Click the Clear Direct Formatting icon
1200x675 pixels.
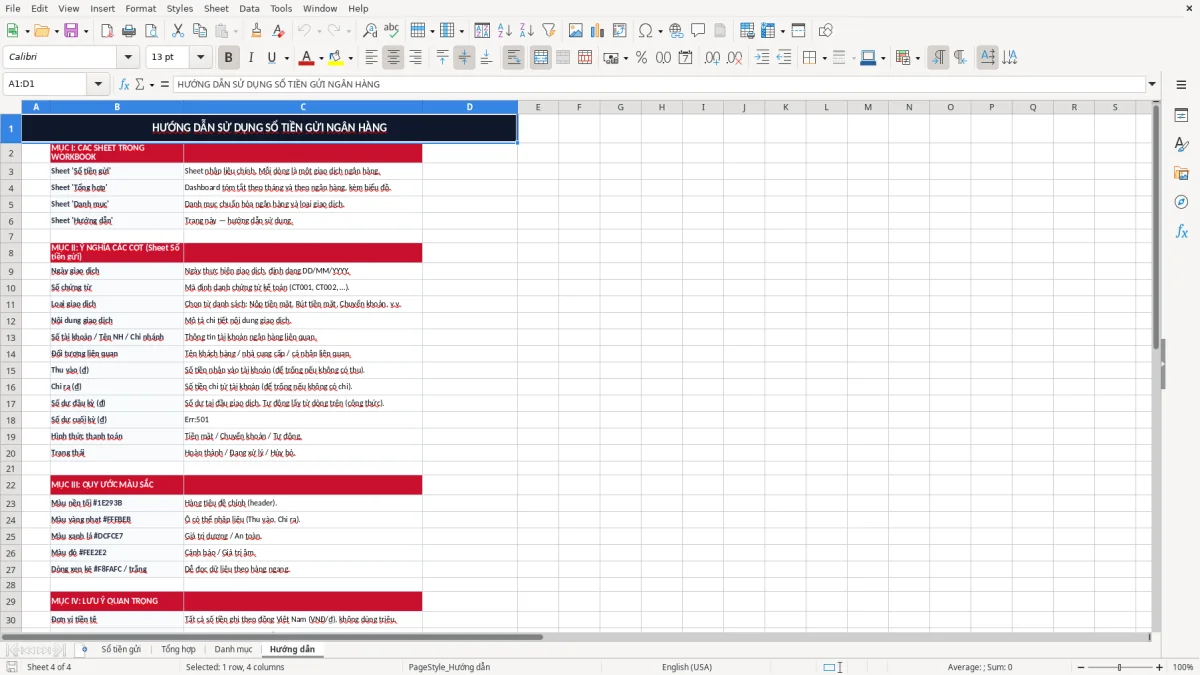[279, 31]
